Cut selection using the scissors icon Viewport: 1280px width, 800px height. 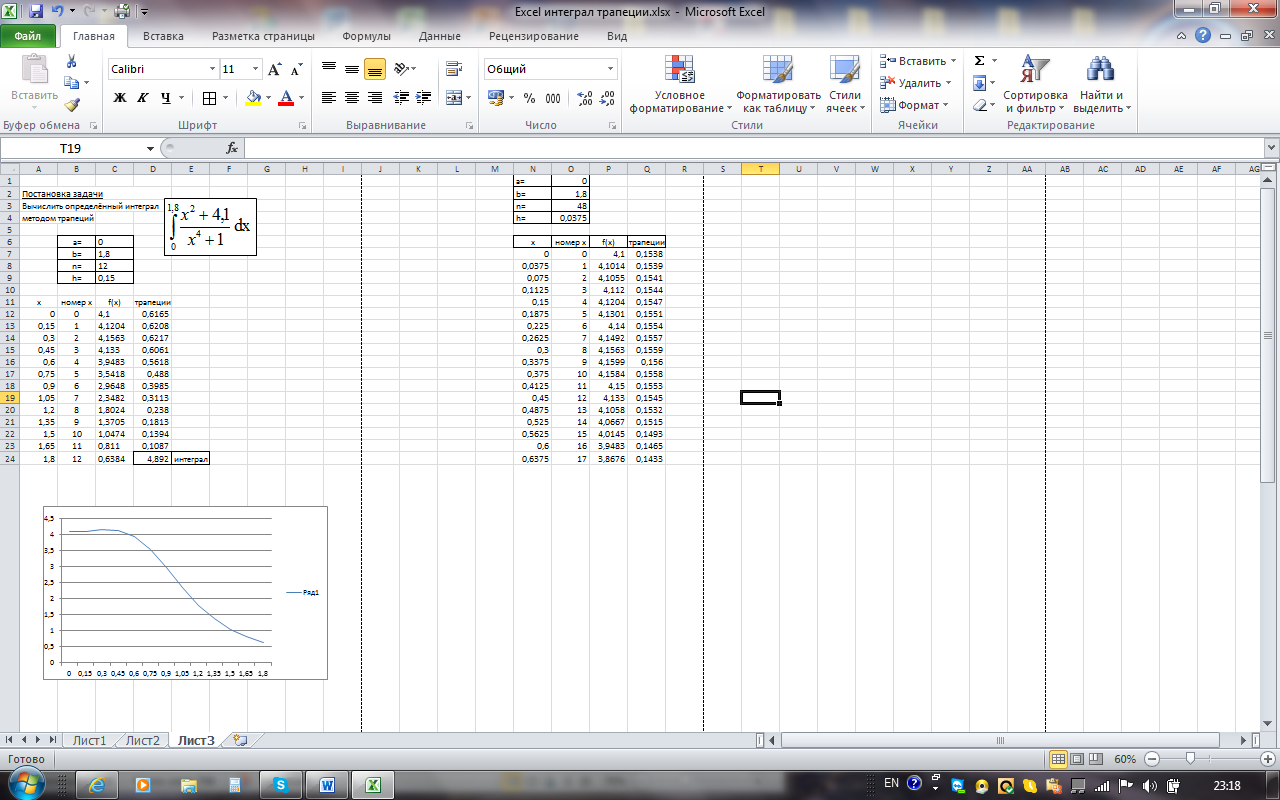pos(71,62)
